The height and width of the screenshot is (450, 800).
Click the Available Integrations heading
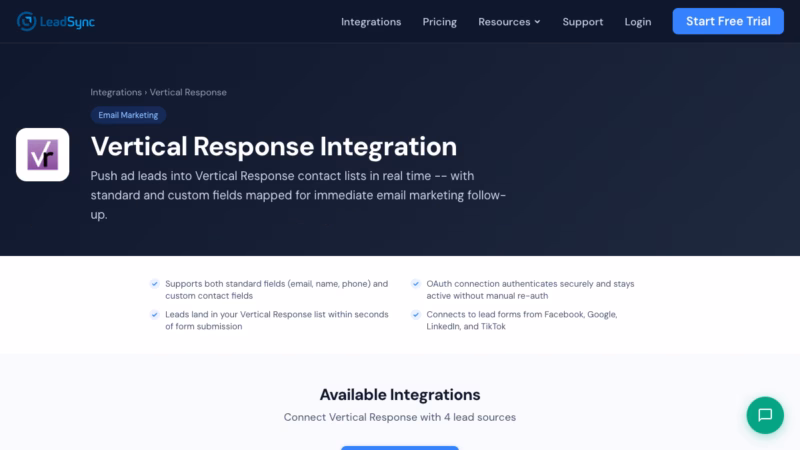click(x=400, y=394)
